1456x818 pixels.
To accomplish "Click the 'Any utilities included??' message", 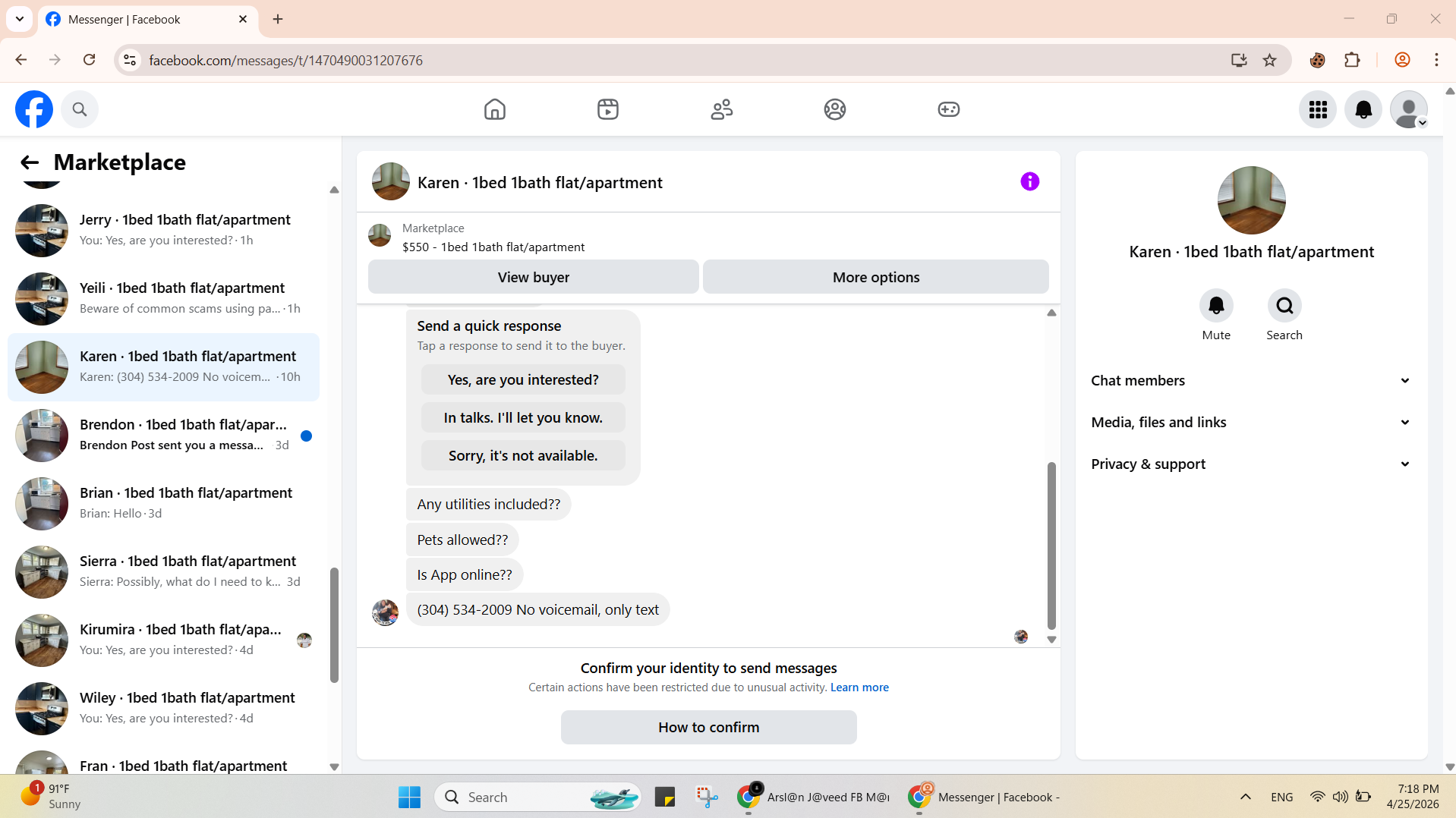I will coord(488,504).
